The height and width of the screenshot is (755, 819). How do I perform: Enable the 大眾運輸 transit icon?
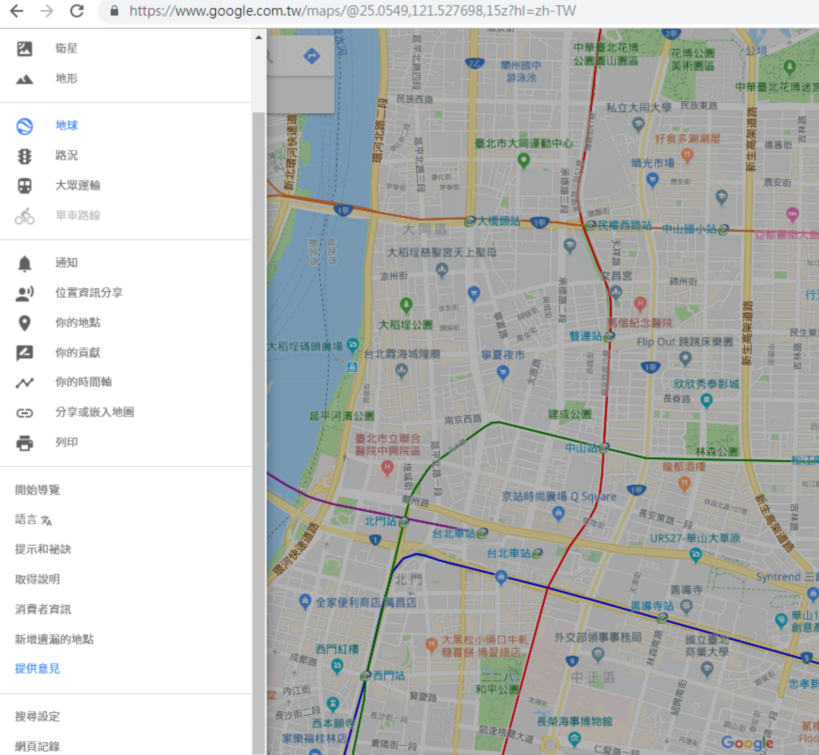25,185
